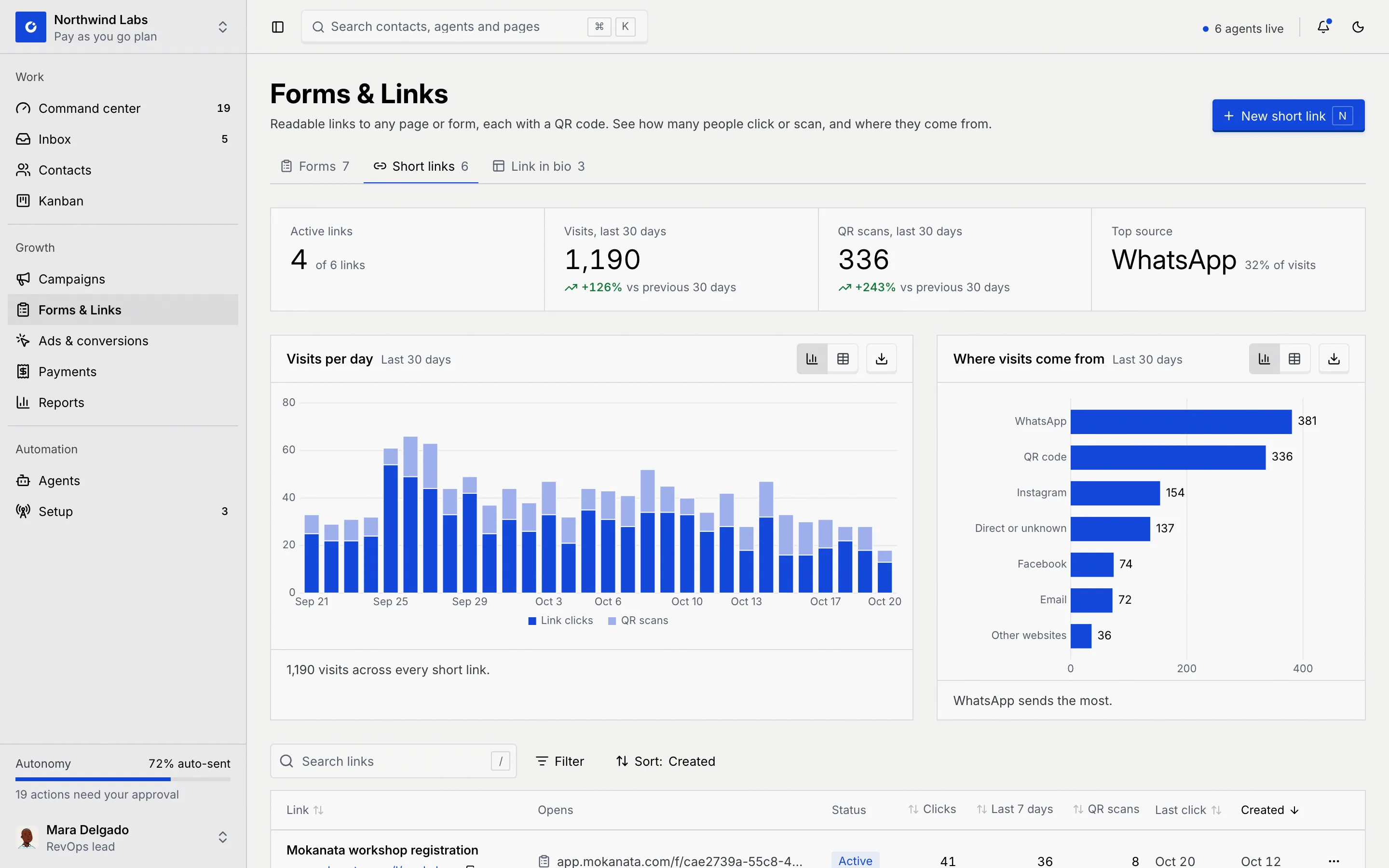Screen dimensions: 1389x868
Task: Select Forms & Links sidebar item
Action: coord(123,310)
